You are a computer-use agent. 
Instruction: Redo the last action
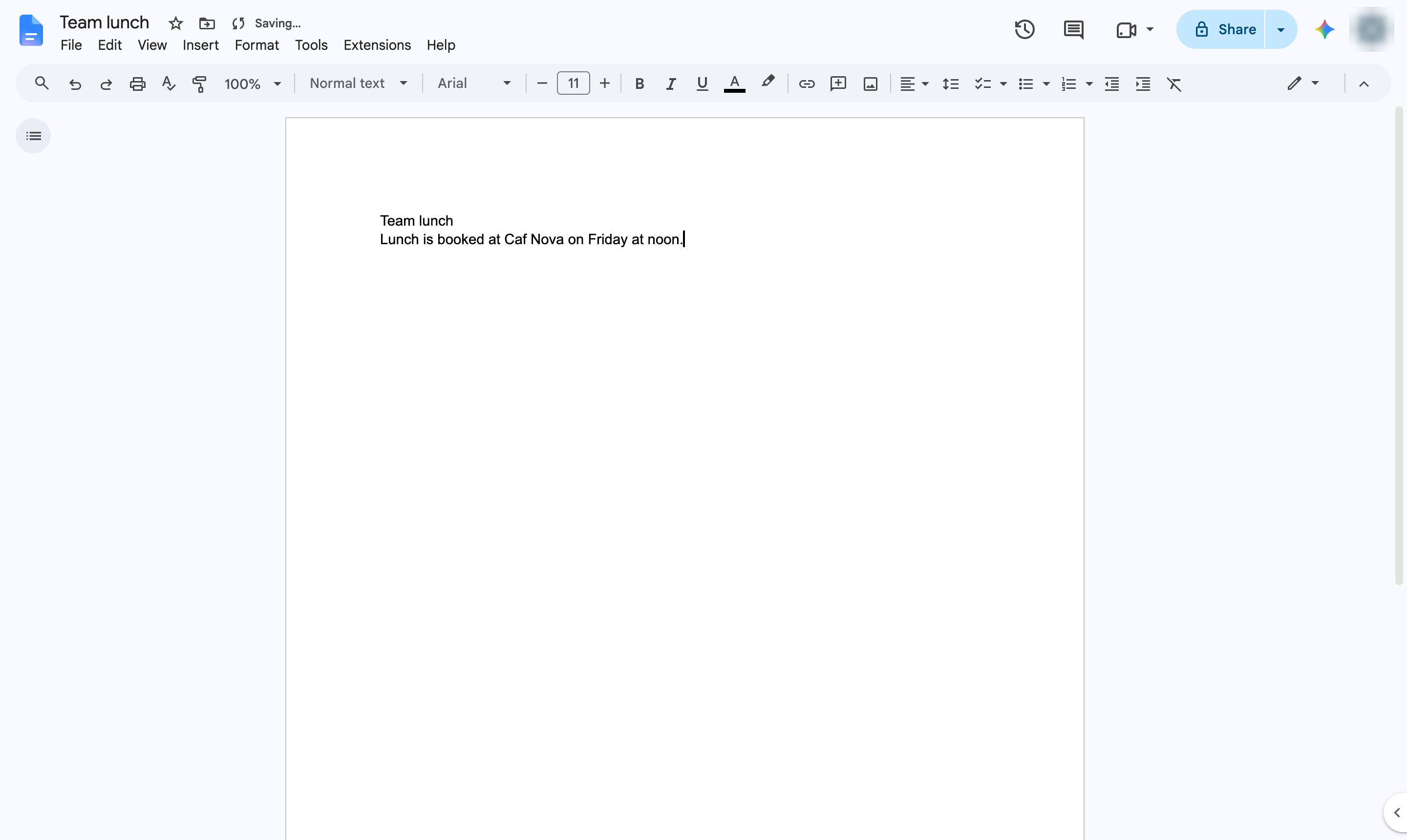[106, 84]
